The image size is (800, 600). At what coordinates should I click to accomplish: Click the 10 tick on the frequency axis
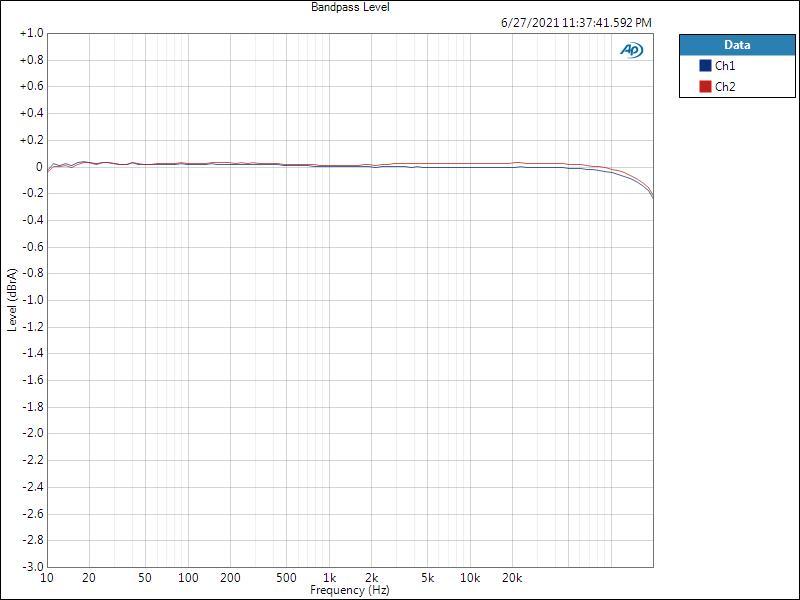click(47, 578)
